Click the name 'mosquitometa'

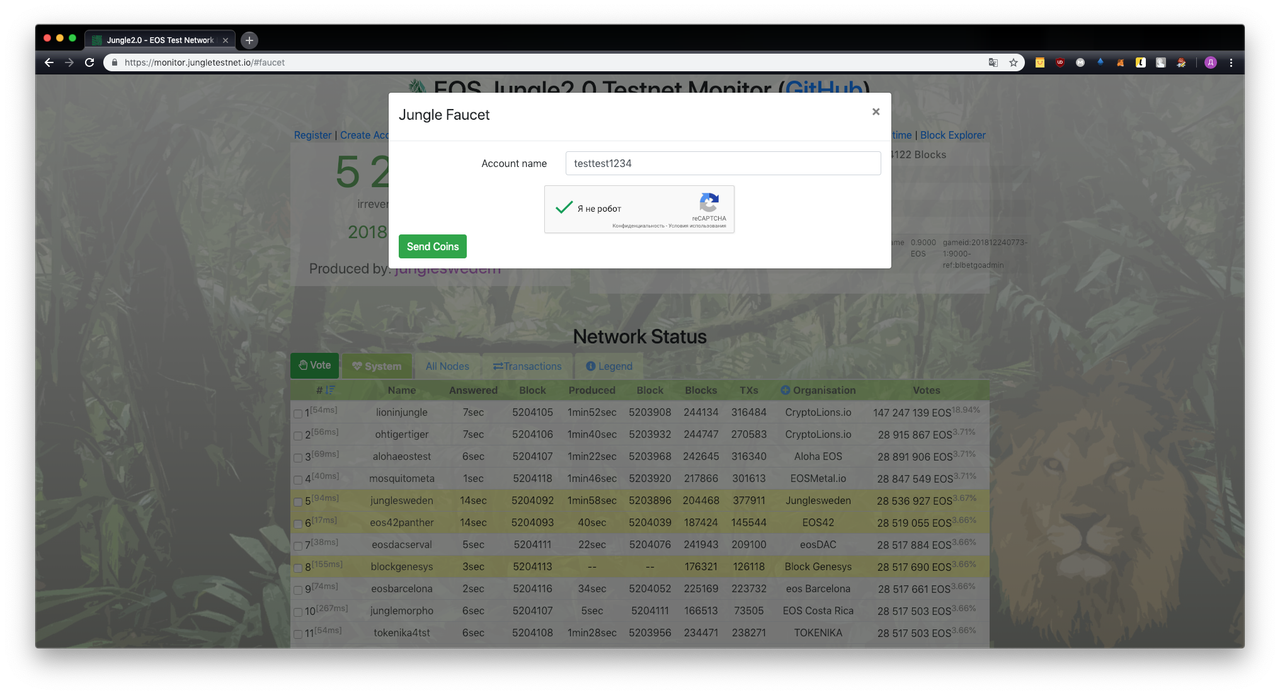[x=402, y=478]
